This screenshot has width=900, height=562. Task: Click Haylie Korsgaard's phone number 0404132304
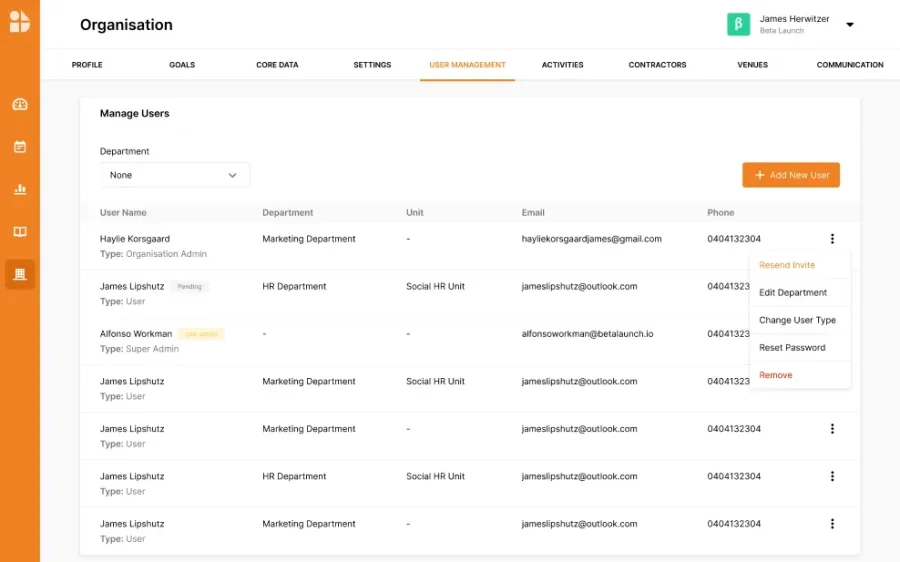click(x=734, y=239)
